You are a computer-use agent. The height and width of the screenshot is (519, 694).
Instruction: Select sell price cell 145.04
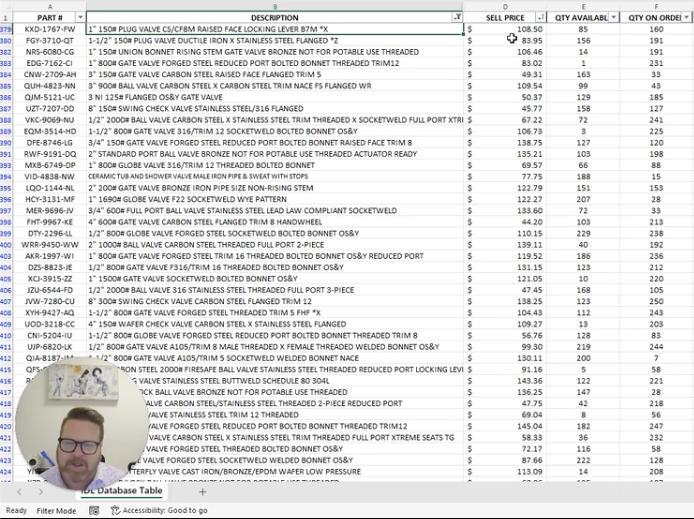505,426
